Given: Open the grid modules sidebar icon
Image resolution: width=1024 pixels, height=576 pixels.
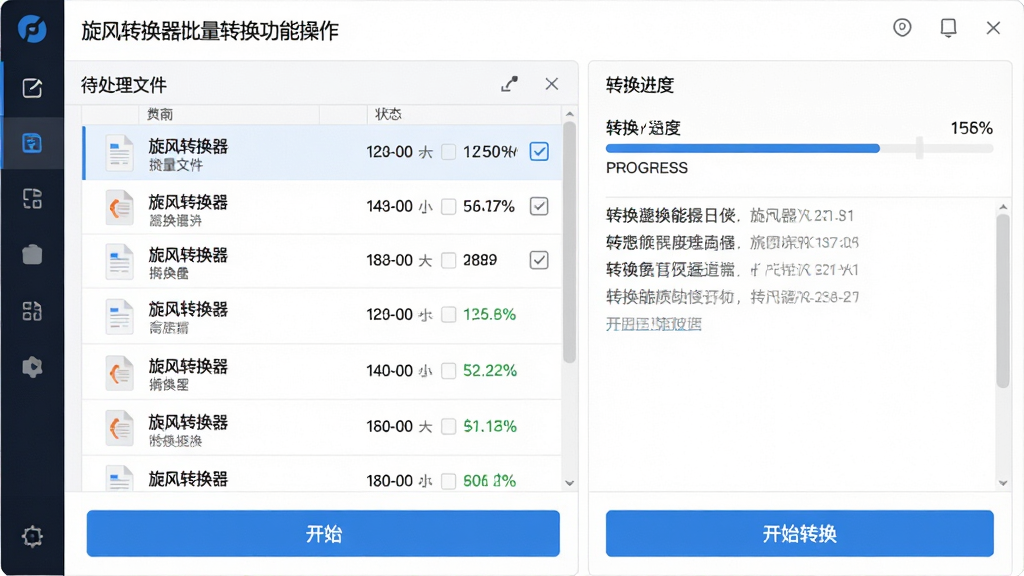Looking at the screenshot, I should 32,311.
